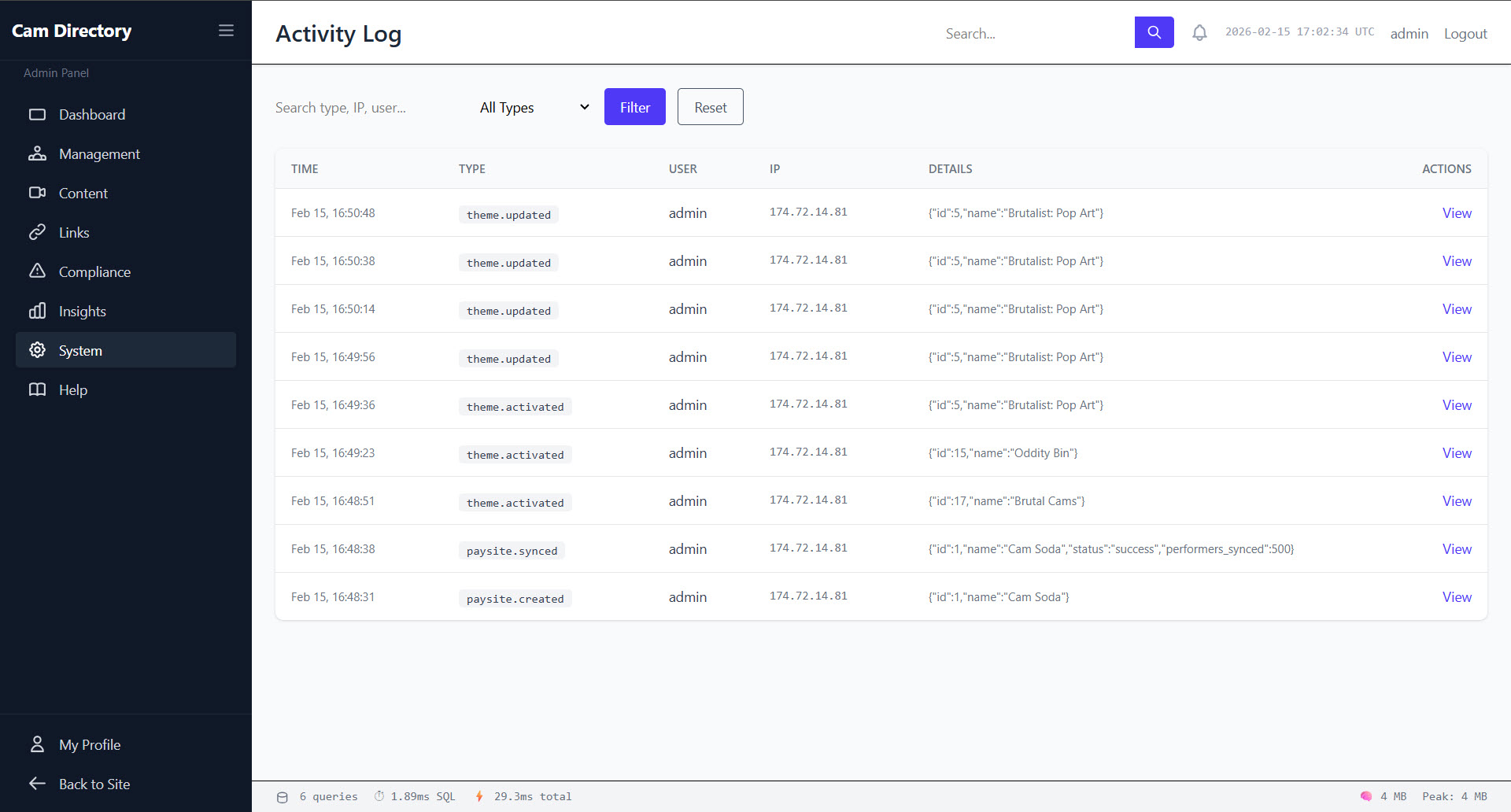This screenshot has height=812, width=1511.
Task: Click the Dashboard monitor icon
Action: point(37,115)
